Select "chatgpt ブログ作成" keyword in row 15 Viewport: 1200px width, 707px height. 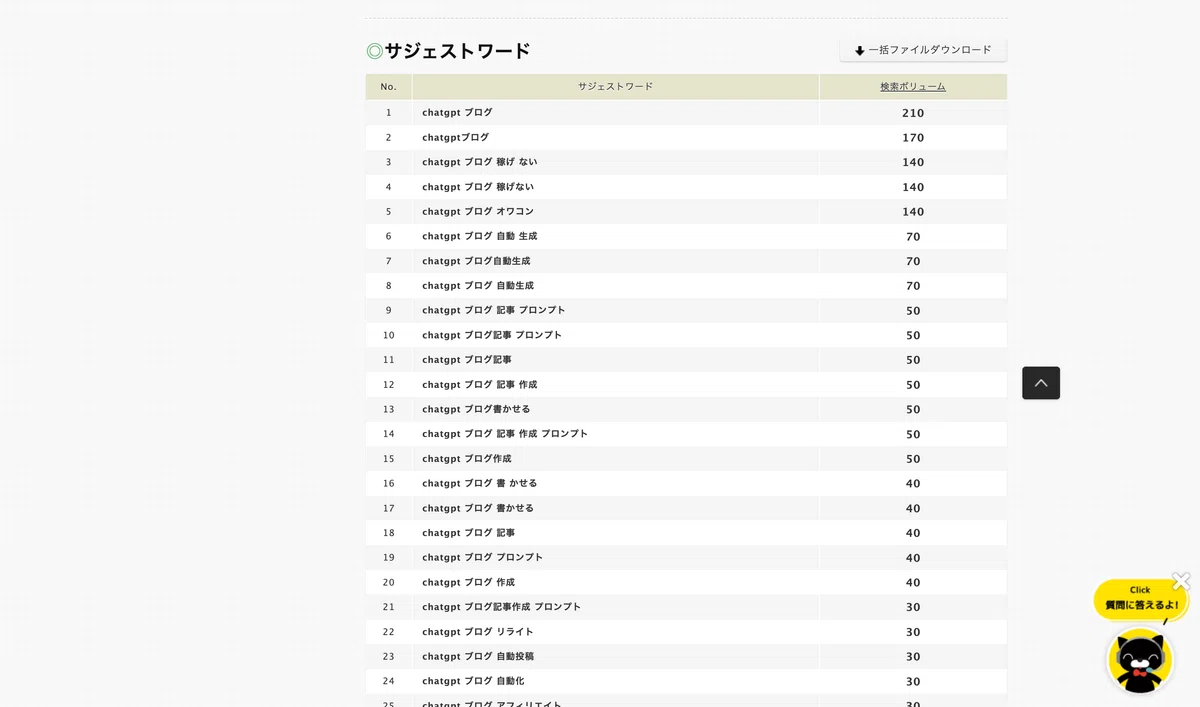point(467,458)
